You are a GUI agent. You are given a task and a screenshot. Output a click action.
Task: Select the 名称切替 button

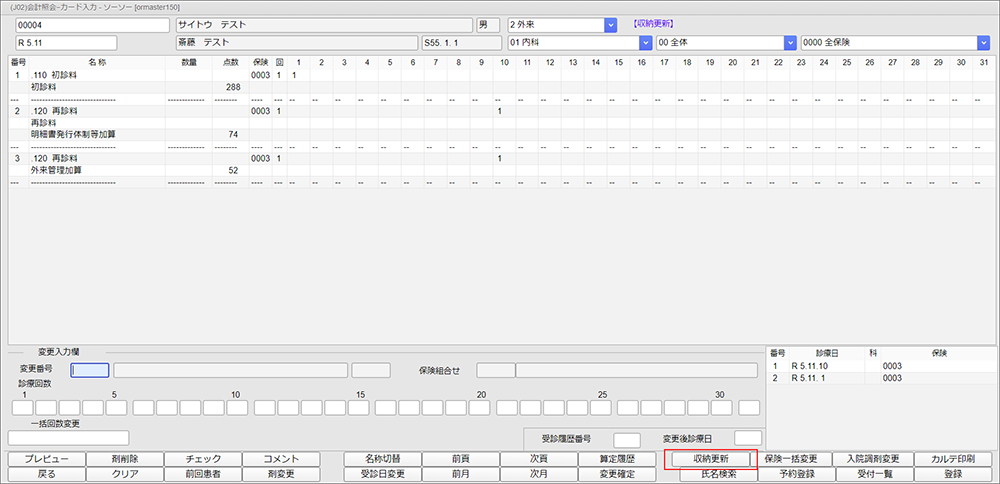(382, 458)
